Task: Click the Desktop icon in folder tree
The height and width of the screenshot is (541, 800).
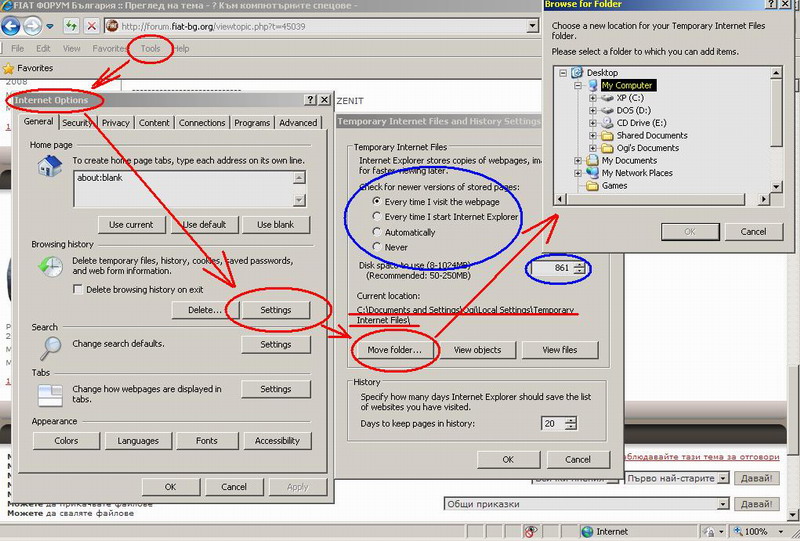Action: tap(577, 72)
